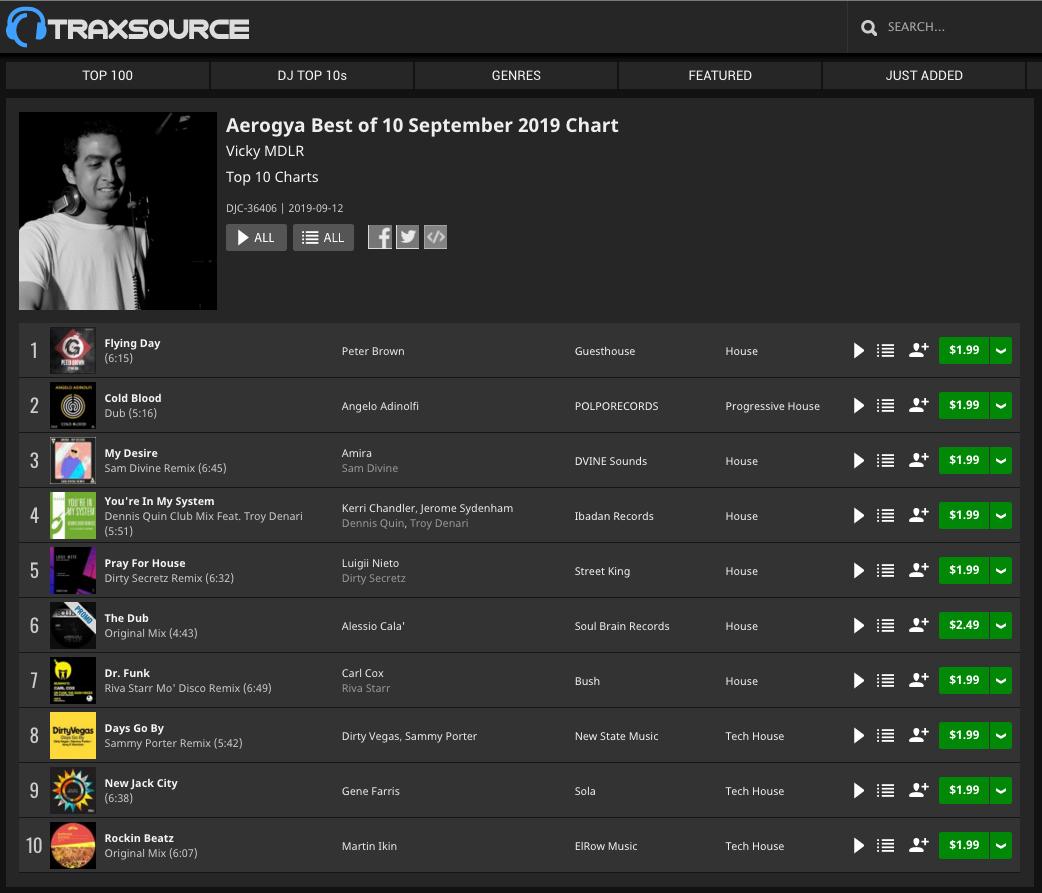Viewport: 1042px width, 893px height.
Task: Follow artist icon on Flying Day row
Action: 918,350
